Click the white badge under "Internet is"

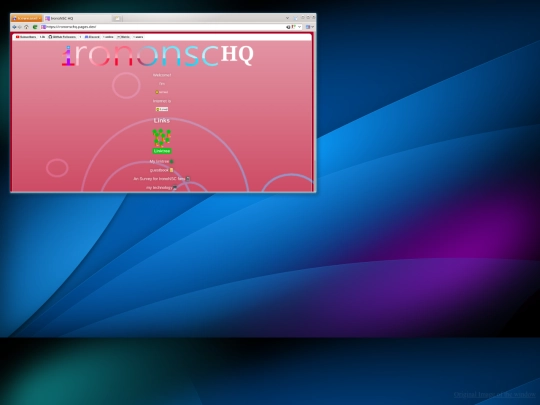coord(162,109)
